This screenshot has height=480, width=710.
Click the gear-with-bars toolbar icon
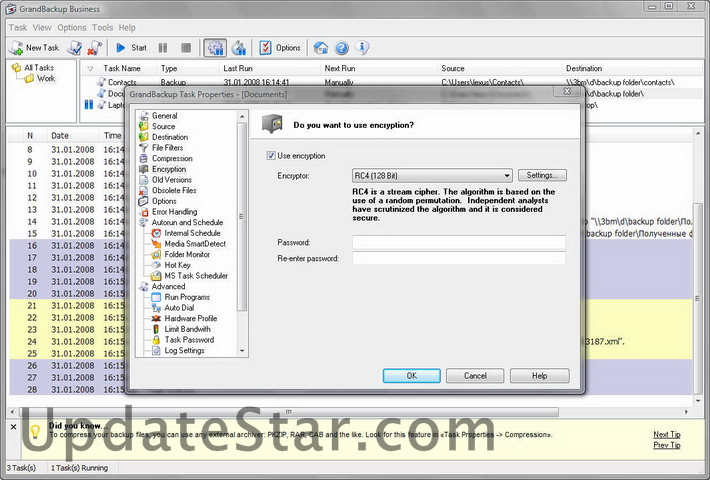point(215,48)
